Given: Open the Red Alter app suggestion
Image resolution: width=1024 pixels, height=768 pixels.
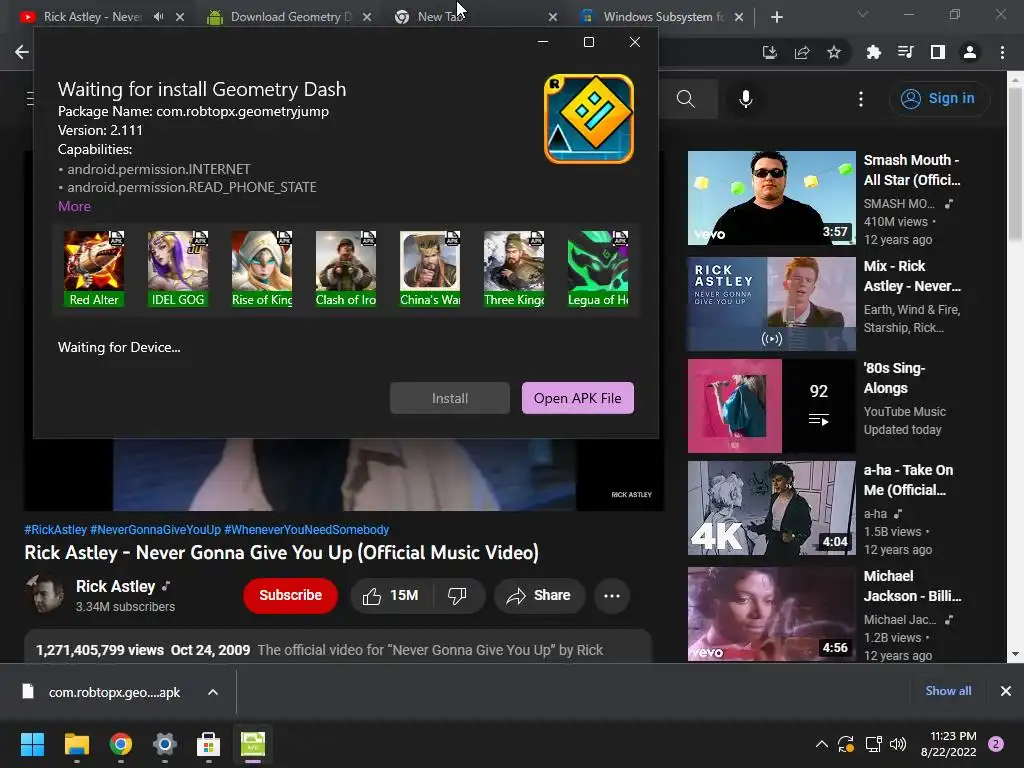Looking at the screenshot, I should (x=93, y=268).
